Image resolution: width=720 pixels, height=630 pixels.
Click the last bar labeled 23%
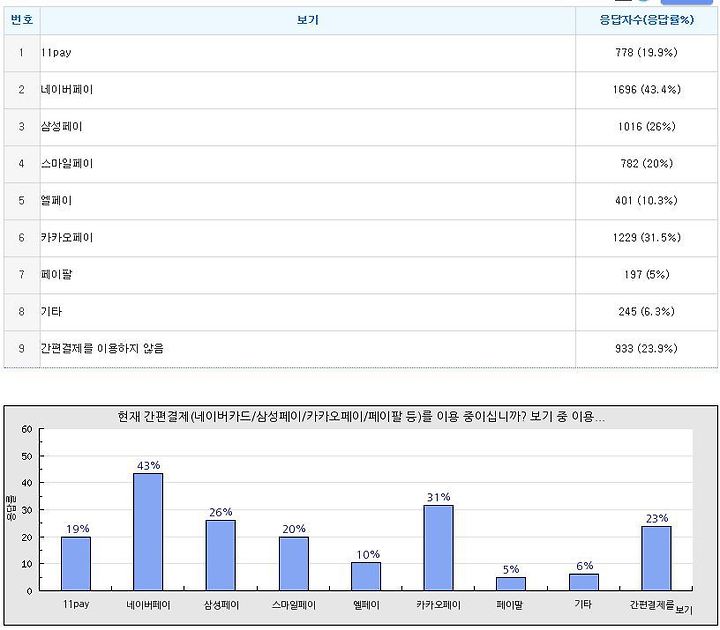pyautogui.click(x=656, y=558)
